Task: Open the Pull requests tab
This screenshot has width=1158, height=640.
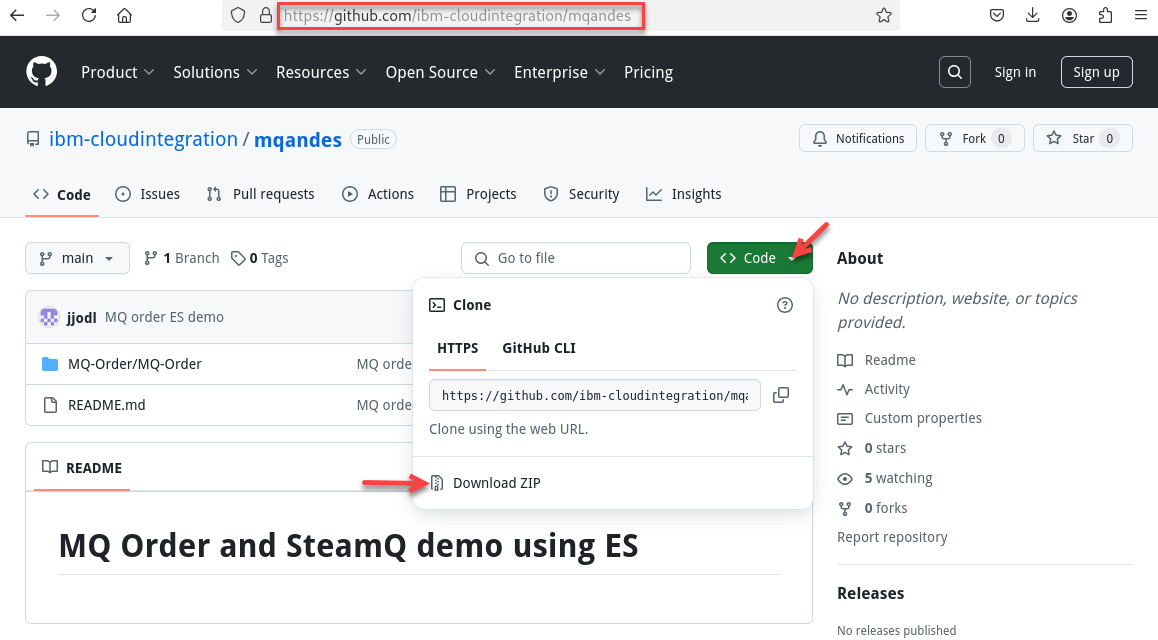Action: click(260, 194)
